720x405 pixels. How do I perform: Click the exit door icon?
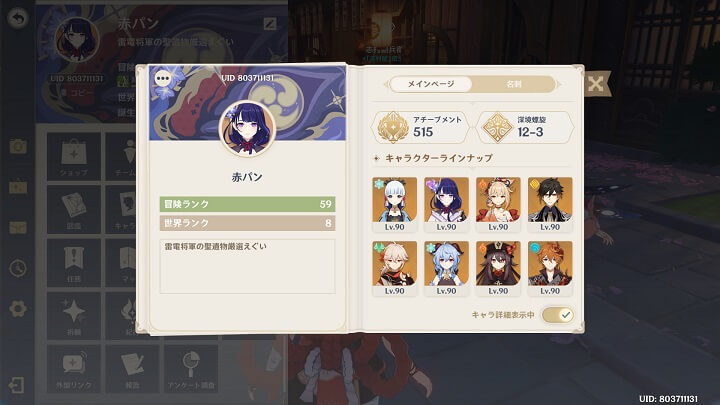[x=17, y=385]
